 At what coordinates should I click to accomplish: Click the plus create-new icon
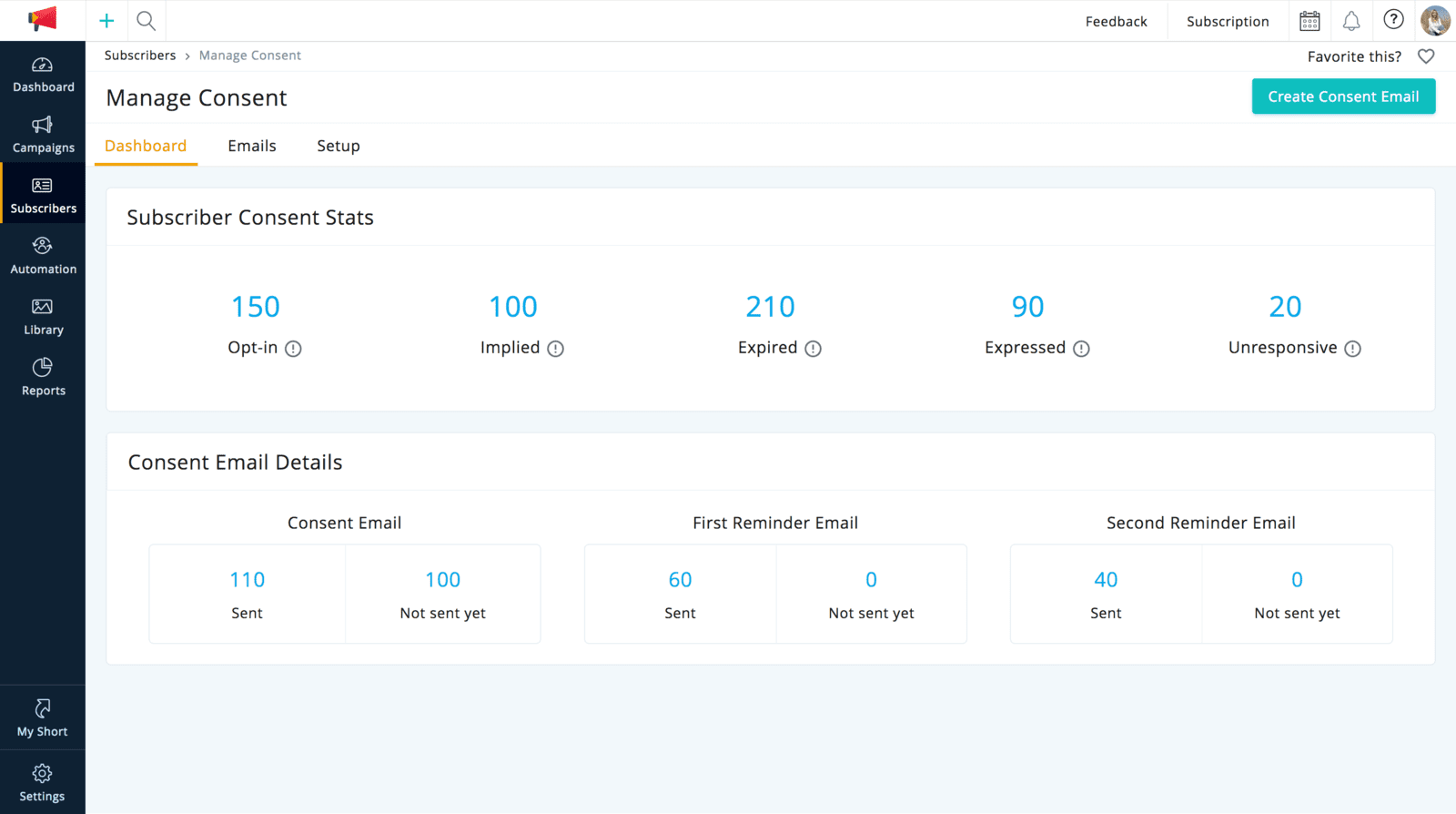coord(106,20)
